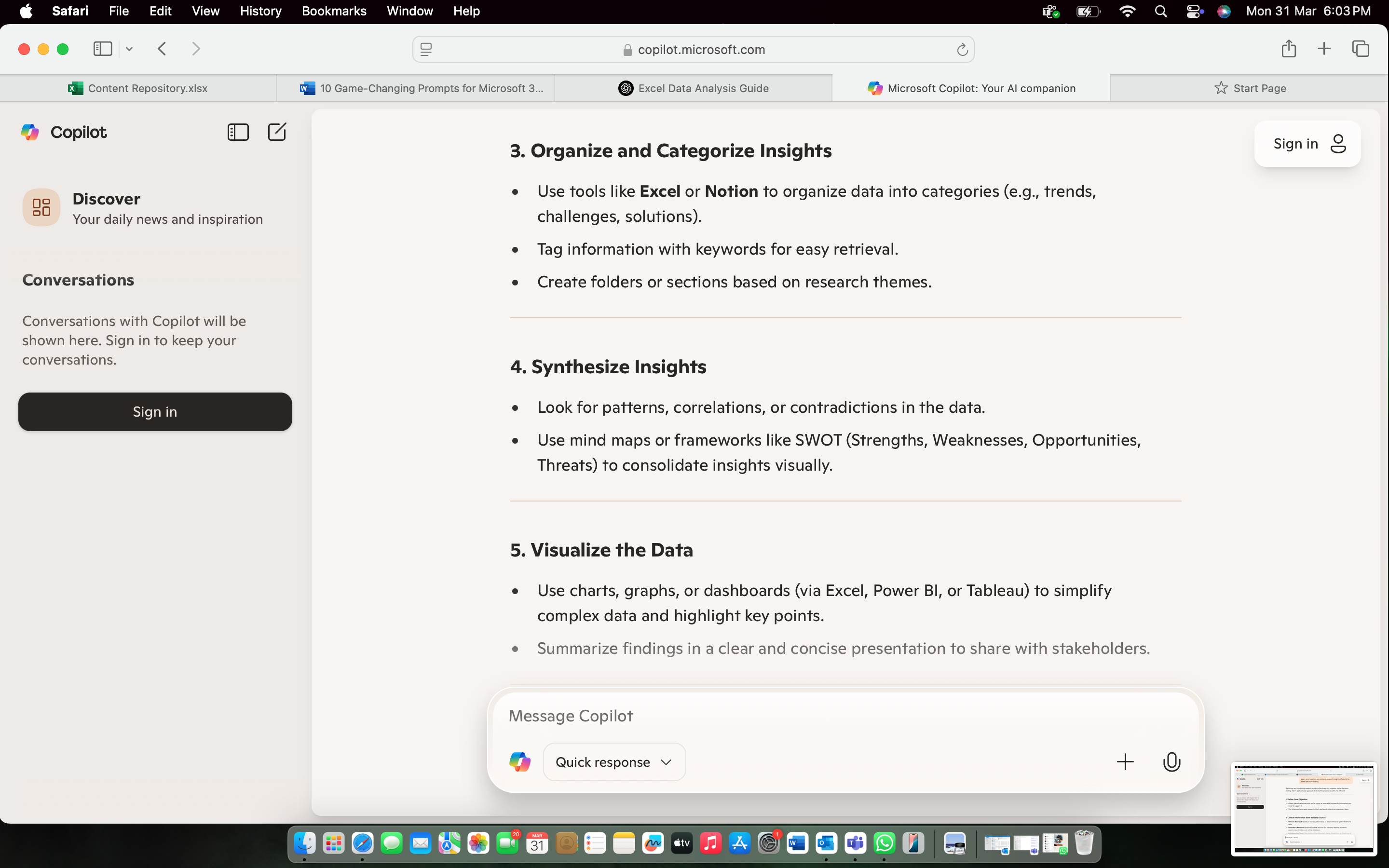Switch to Excel Data Analysis Guide tab
Viewport: 1389px width, 868px height.
point(693,88)
